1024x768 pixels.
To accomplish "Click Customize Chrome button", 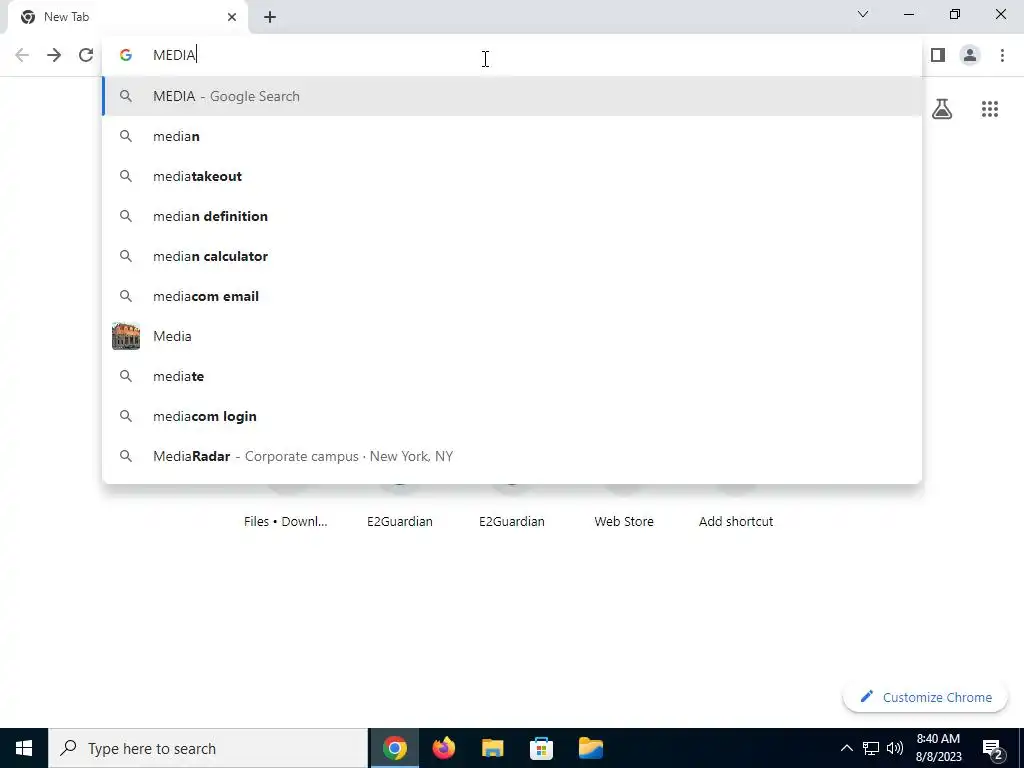I will (925, 697).
